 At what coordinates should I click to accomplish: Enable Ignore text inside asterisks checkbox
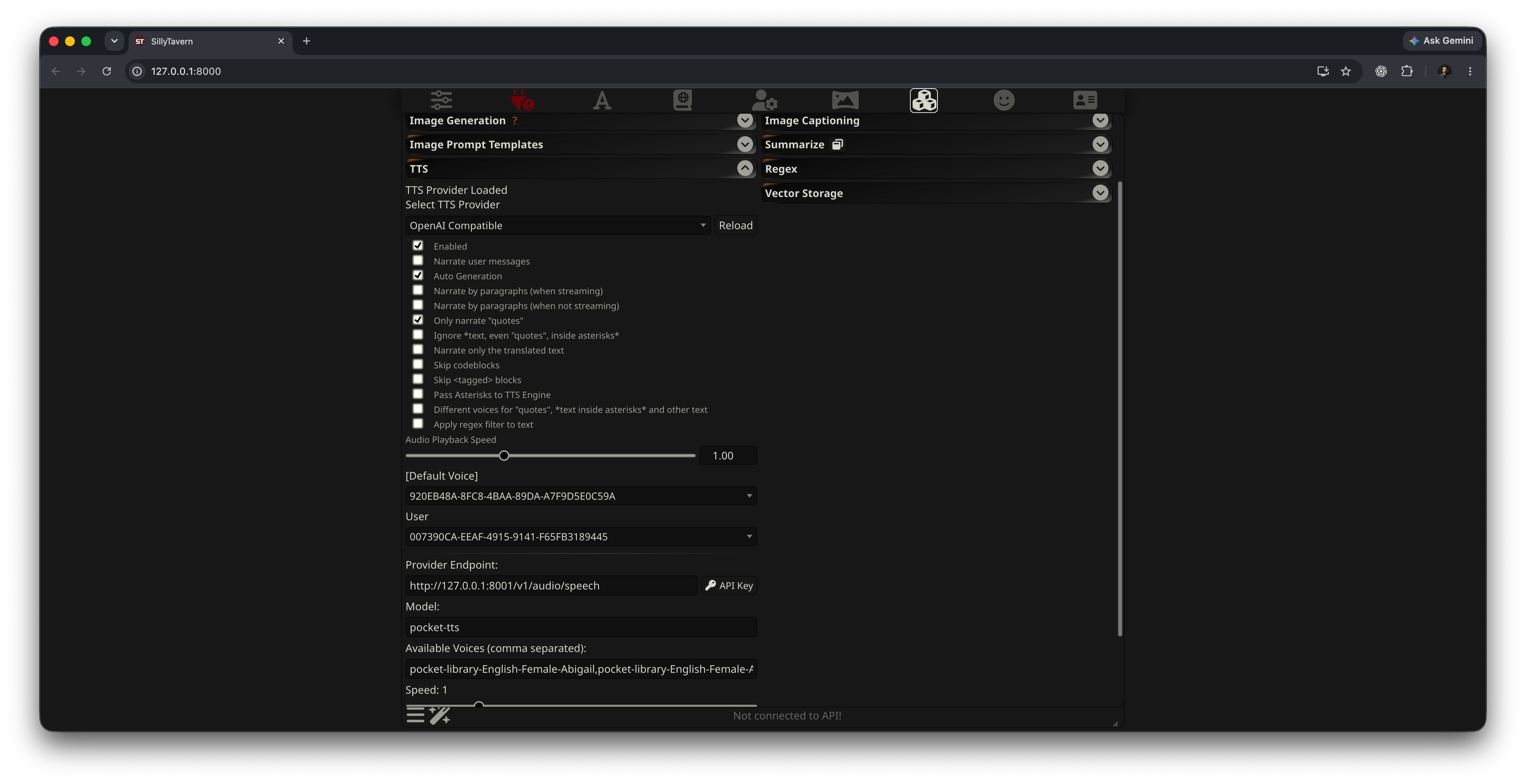pos(418,334)
